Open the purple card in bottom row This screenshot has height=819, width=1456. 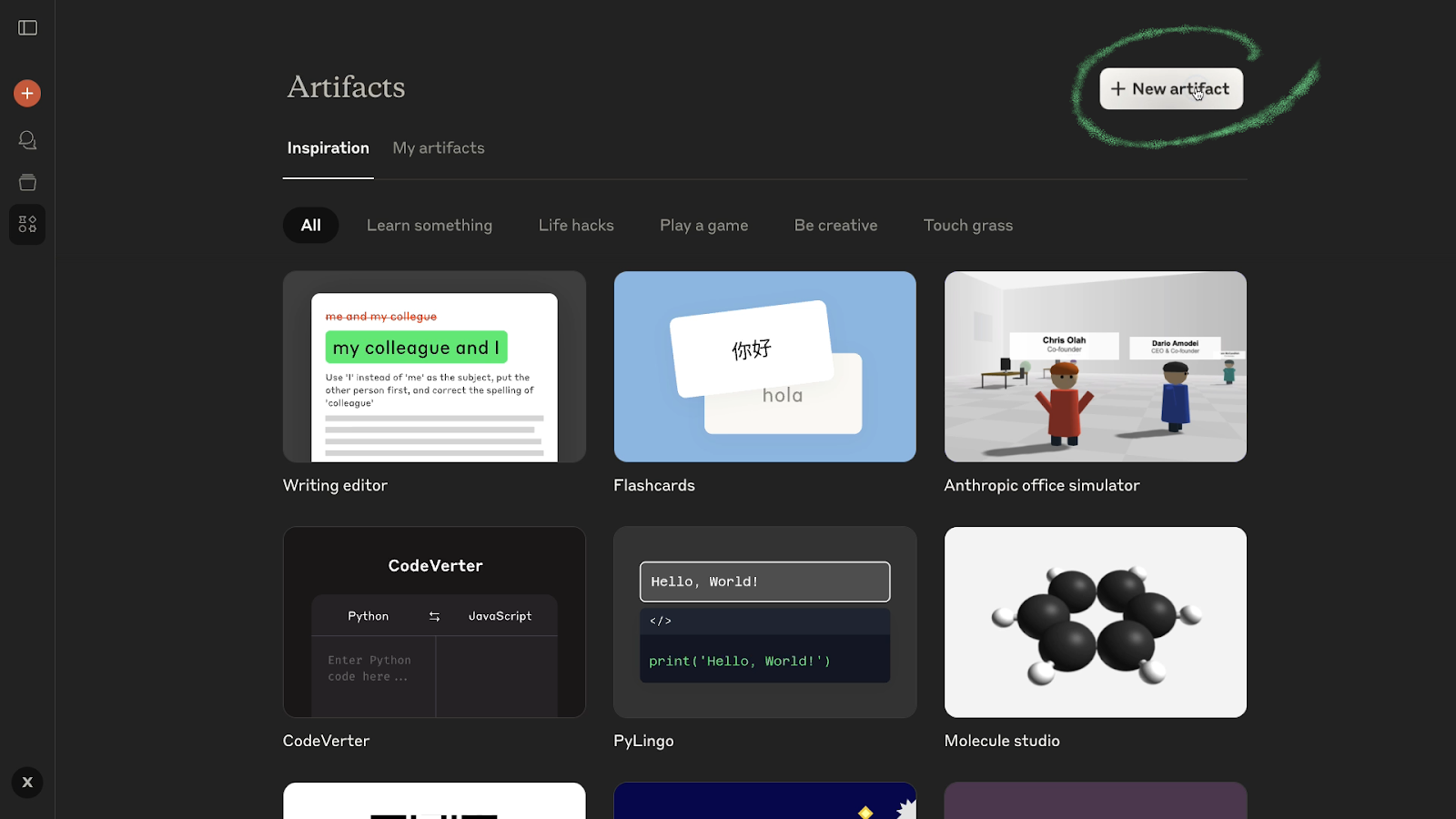(x=1096, y=801)
